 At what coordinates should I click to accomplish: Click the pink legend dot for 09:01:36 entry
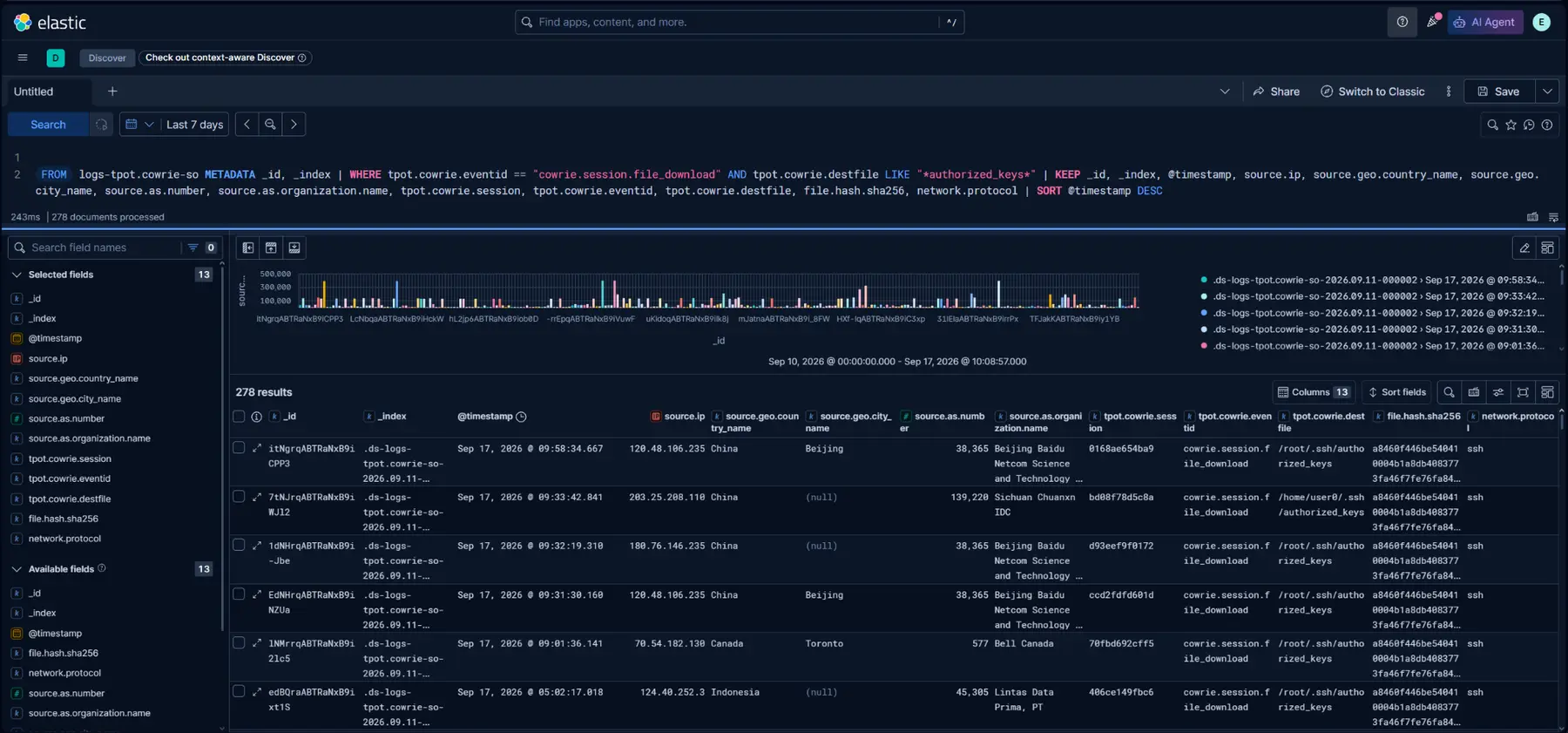click(1204, 346)
